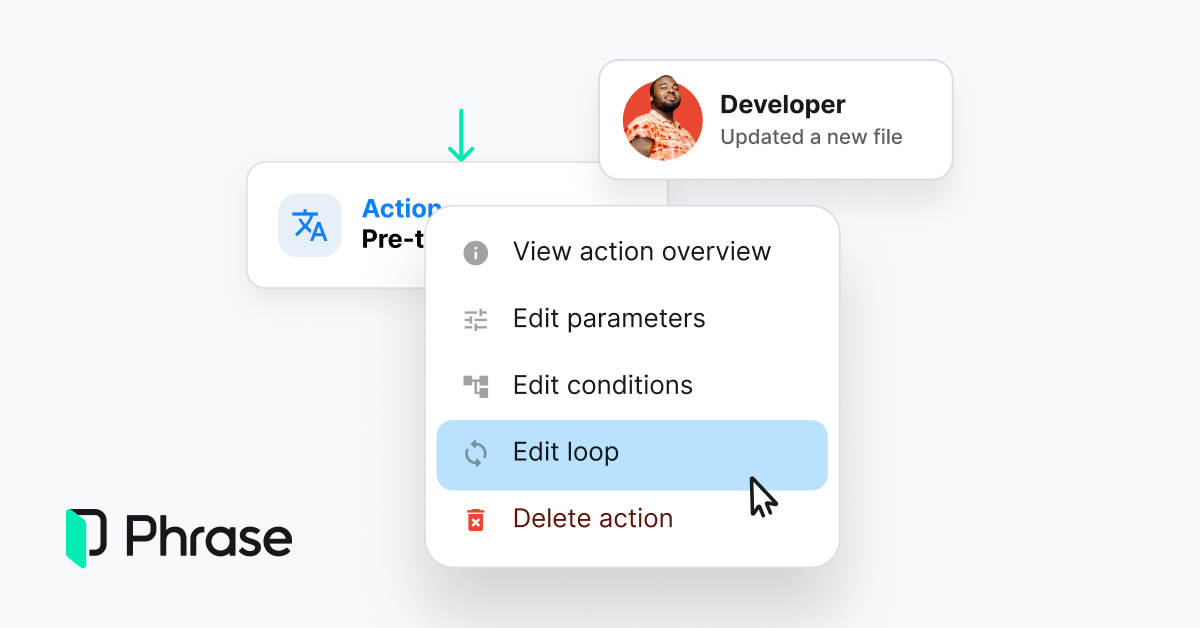The image size is (1200, 628).
Task: Click the green downward arrow above the card
Action: tap(460, 136)
